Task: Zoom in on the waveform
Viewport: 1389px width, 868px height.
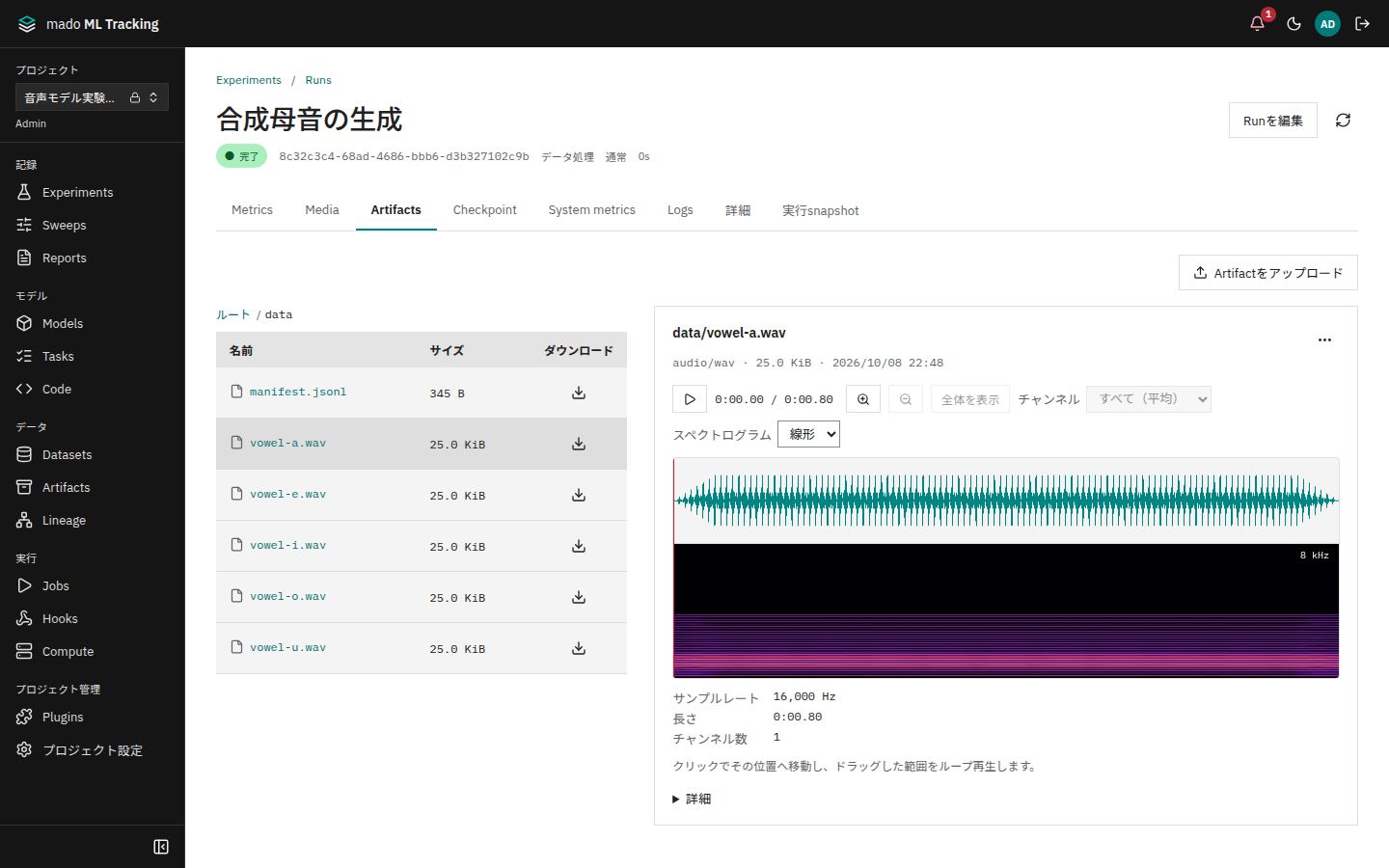Action: click(x=863, y=399)
